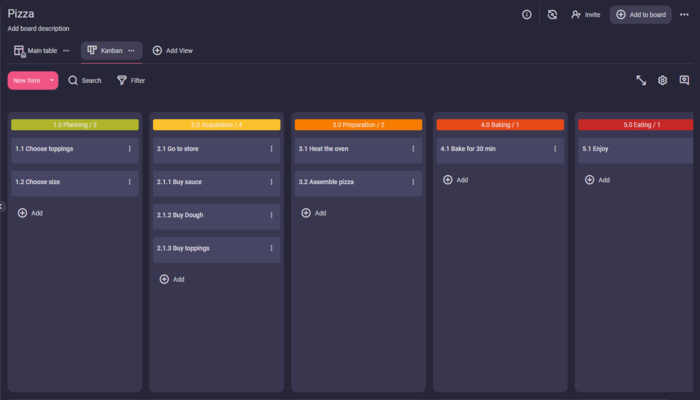Image resolution: width=700 pixels, height=400 pixels.
Task: Click Add board description text
Action: pyautogui.click(x=38, y=29)
